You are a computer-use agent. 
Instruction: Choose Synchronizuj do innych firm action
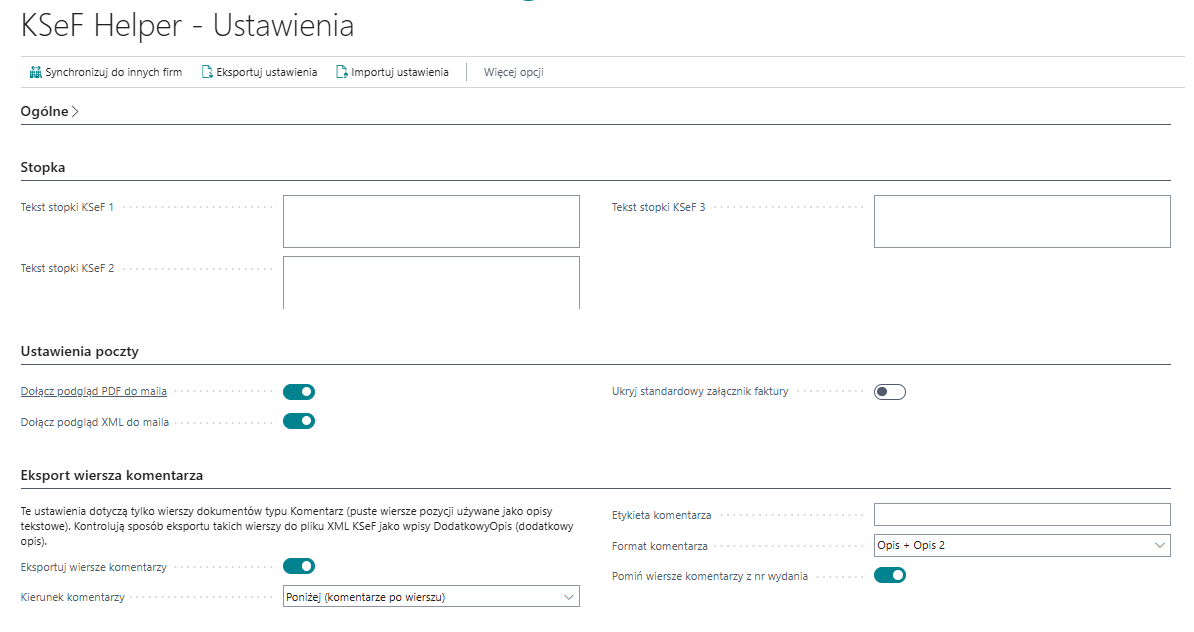[x=106, y=72]
